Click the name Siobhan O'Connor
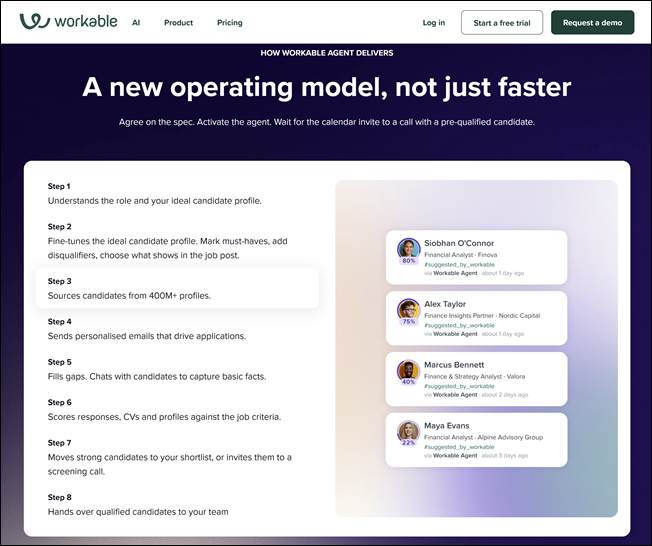Viewport: 652px width, 546px height. pos(459,243)
